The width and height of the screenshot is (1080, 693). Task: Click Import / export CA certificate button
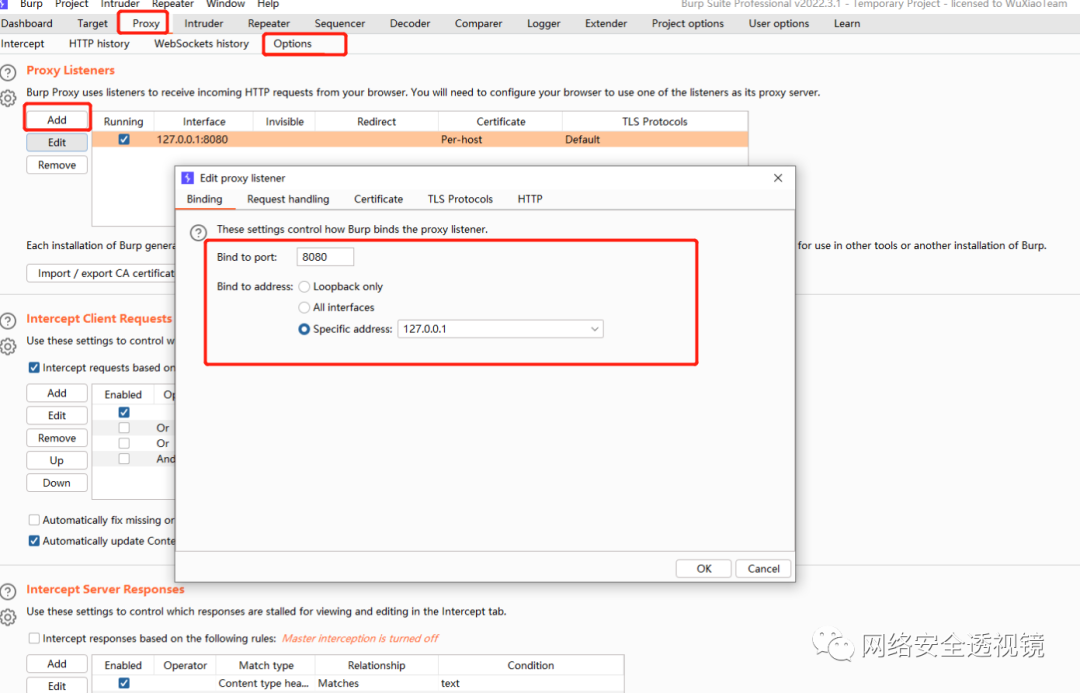[x=101, y=273]
